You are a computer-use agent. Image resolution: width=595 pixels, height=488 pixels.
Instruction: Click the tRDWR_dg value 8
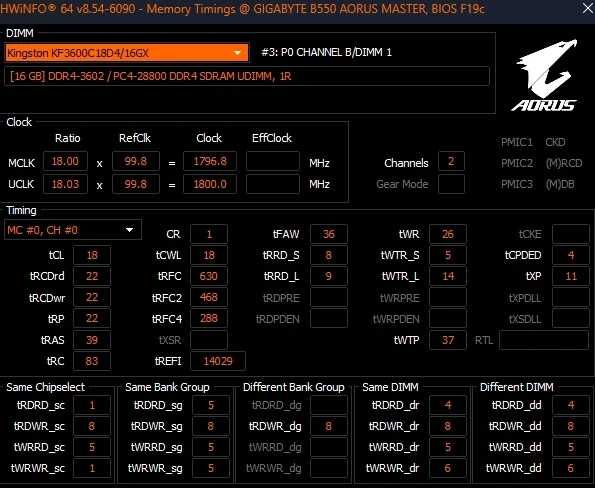(329, 426)
